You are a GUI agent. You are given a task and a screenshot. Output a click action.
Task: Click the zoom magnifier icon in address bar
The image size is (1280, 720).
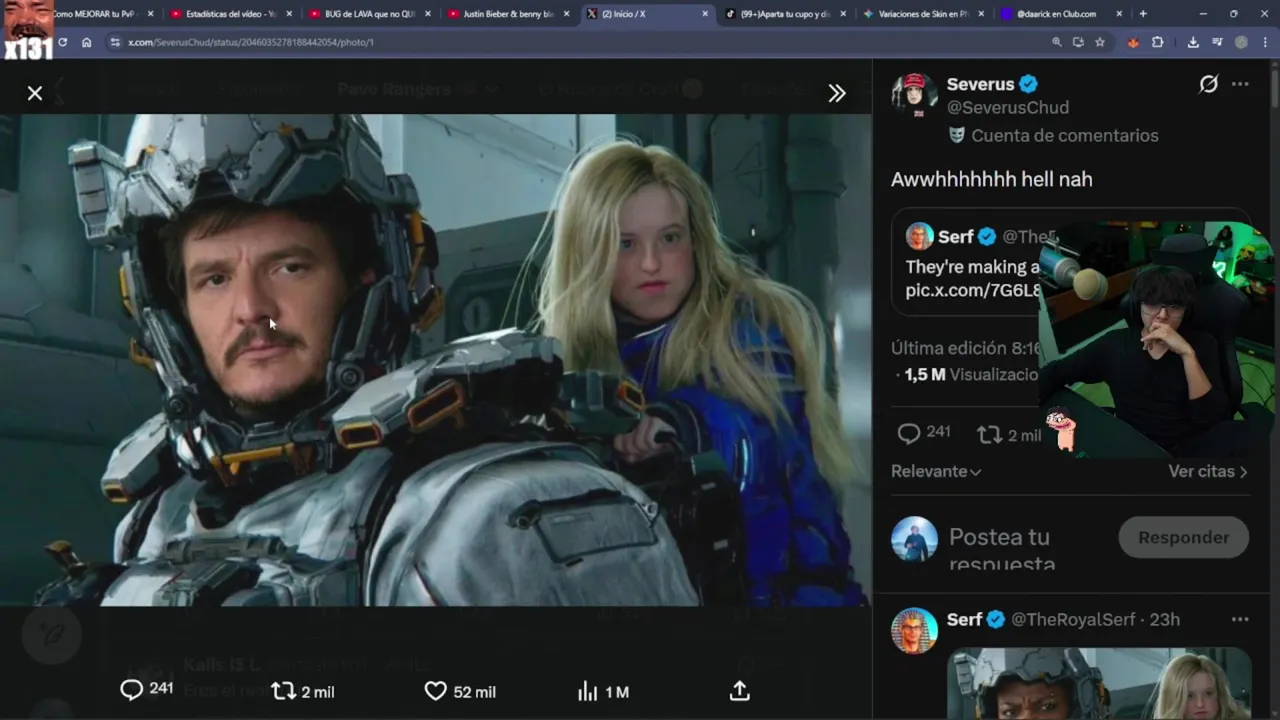click(1057, 42)
